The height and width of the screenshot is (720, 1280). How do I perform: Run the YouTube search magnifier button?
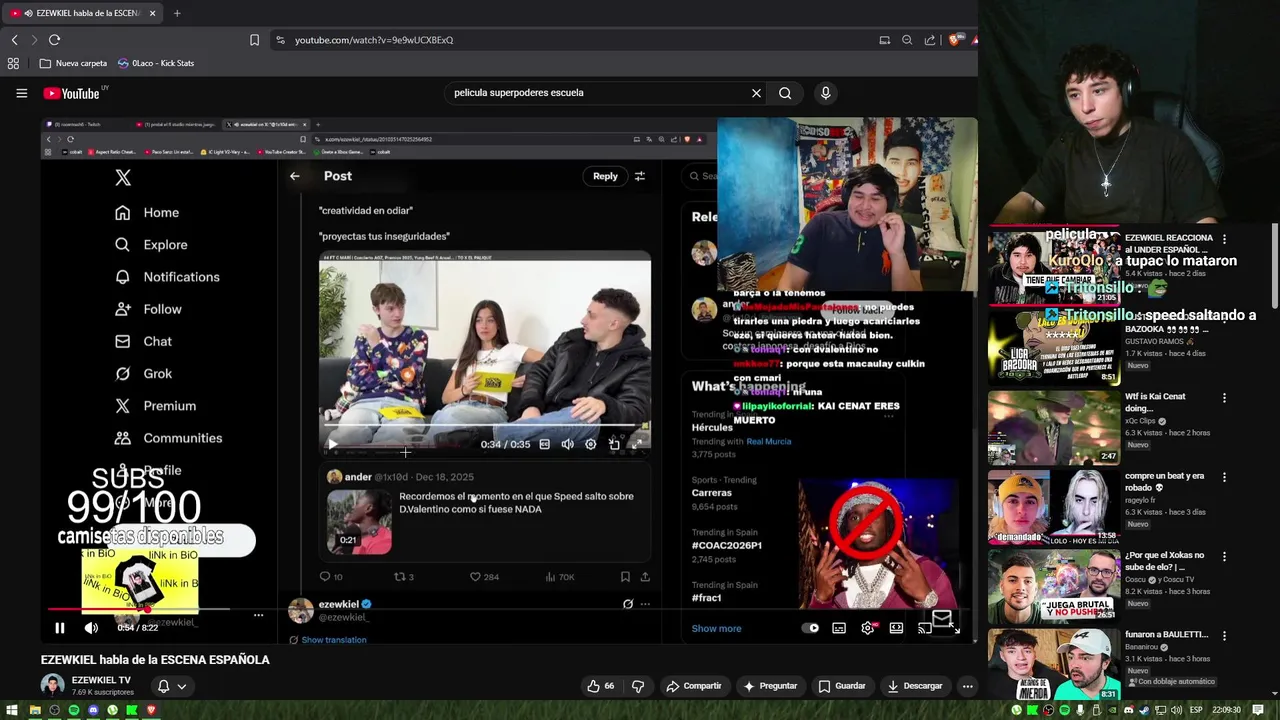785,93
